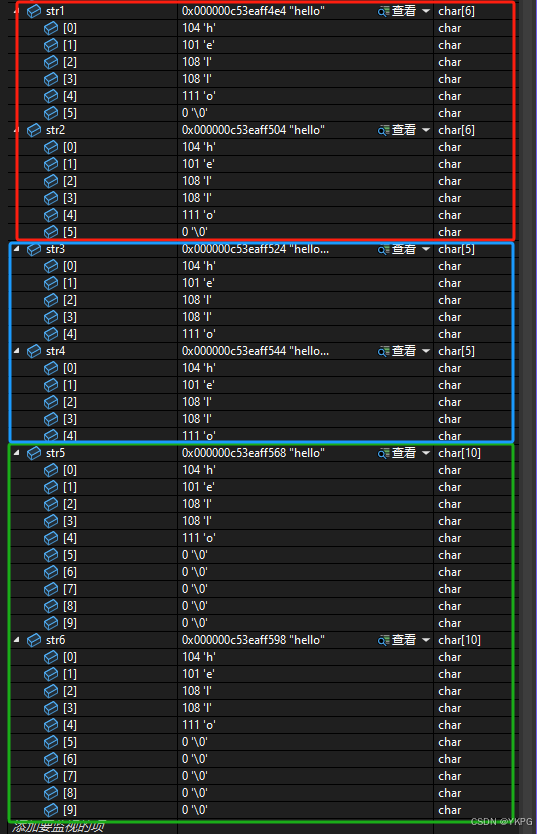Click the cube icon next to str3
This screenshot has width=537, height=834.
pos(33,249)
